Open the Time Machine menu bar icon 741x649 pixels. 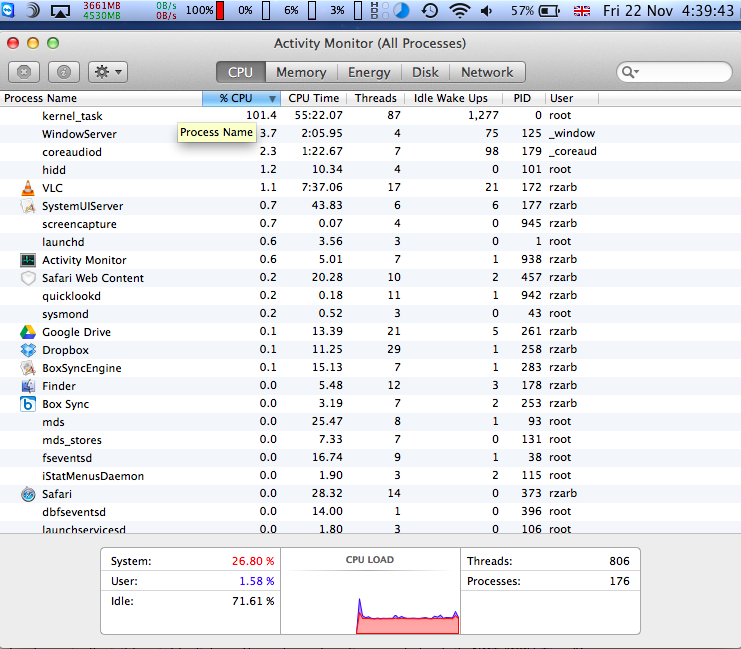[x=429, y=10]
